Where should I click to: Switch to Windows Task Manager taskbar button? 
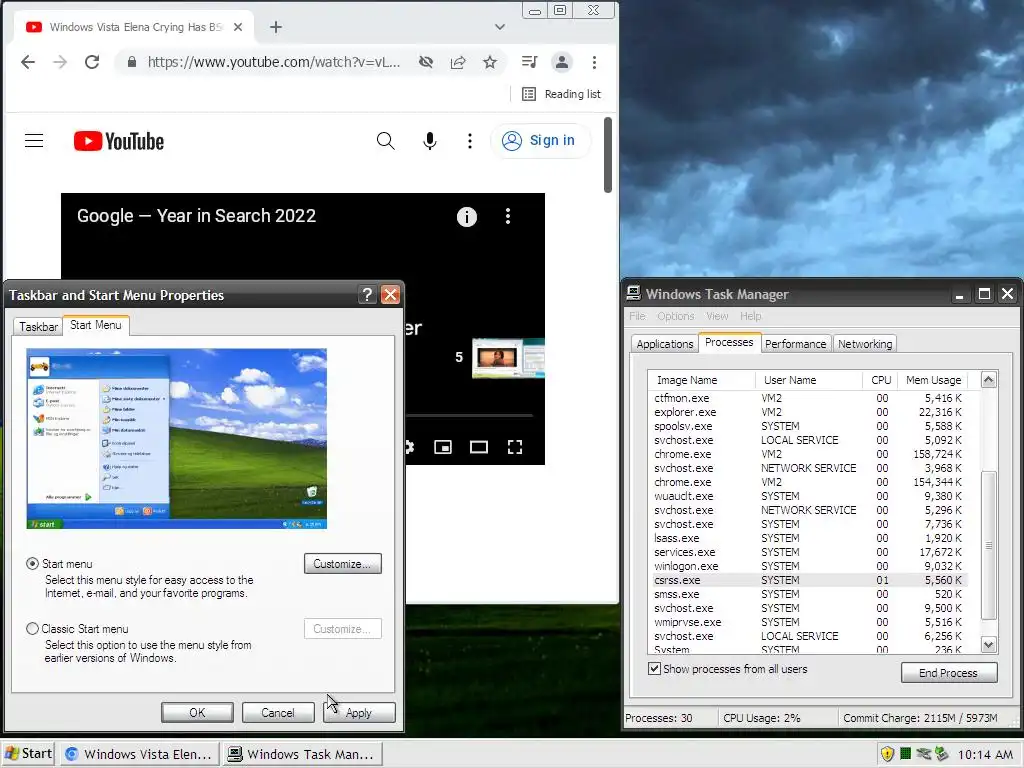[301, 754]
